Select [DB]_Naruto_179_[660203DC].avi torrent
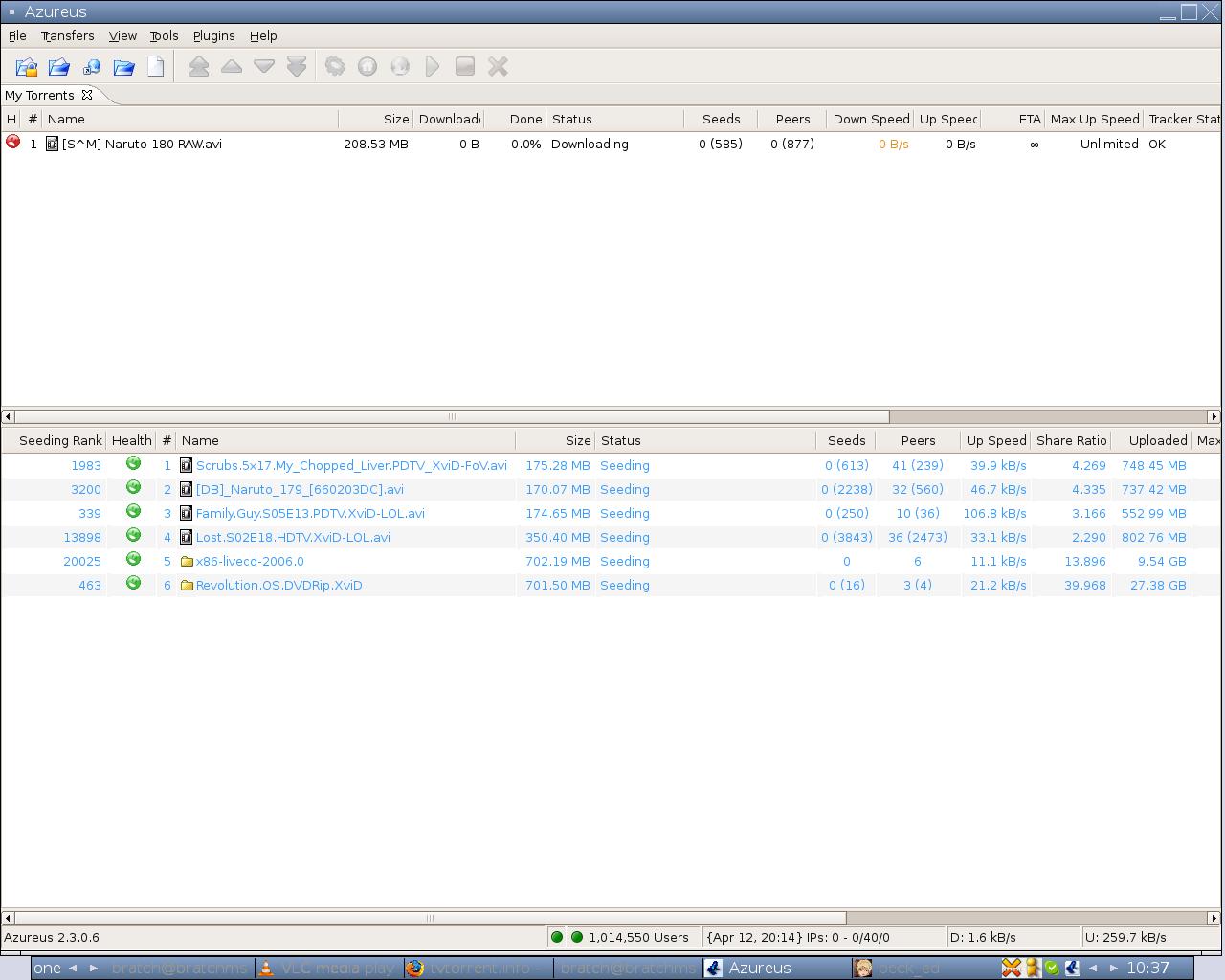The width and height of the screenshot is (1225, 980). tap(300, 489)
